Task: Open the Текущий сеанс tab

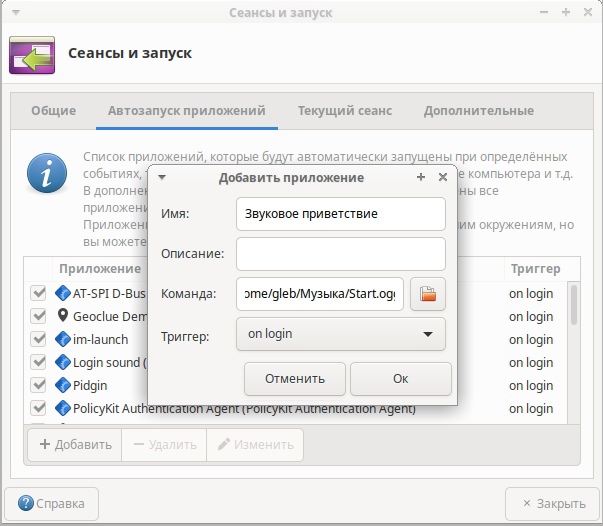Action: (x=344, y=111)
